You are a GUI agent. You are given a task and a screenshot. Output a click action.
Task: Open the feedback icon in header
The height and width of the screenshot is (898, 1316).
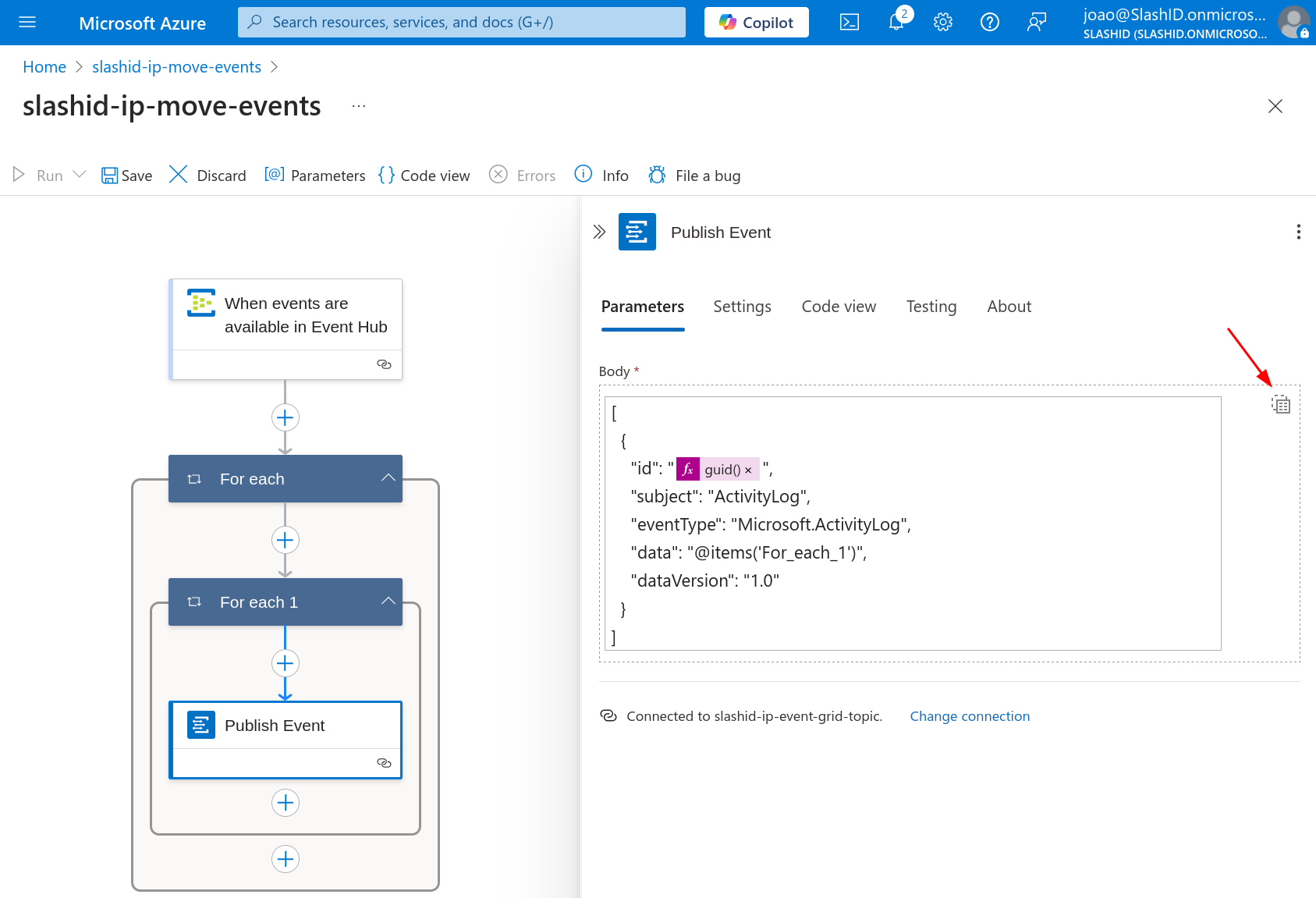[1036, 23]
